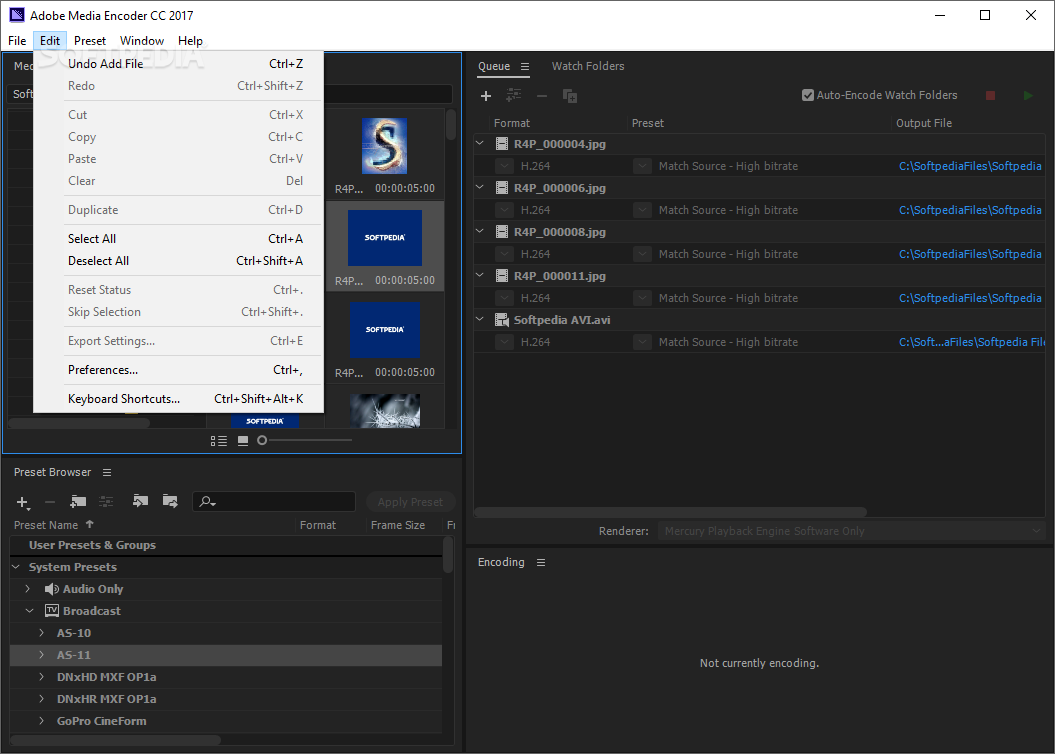Open preset dropdown for R4P_000004.jpg output
Image resolution: width=1055 pixels, height=754 pixels.
point(643,166)
